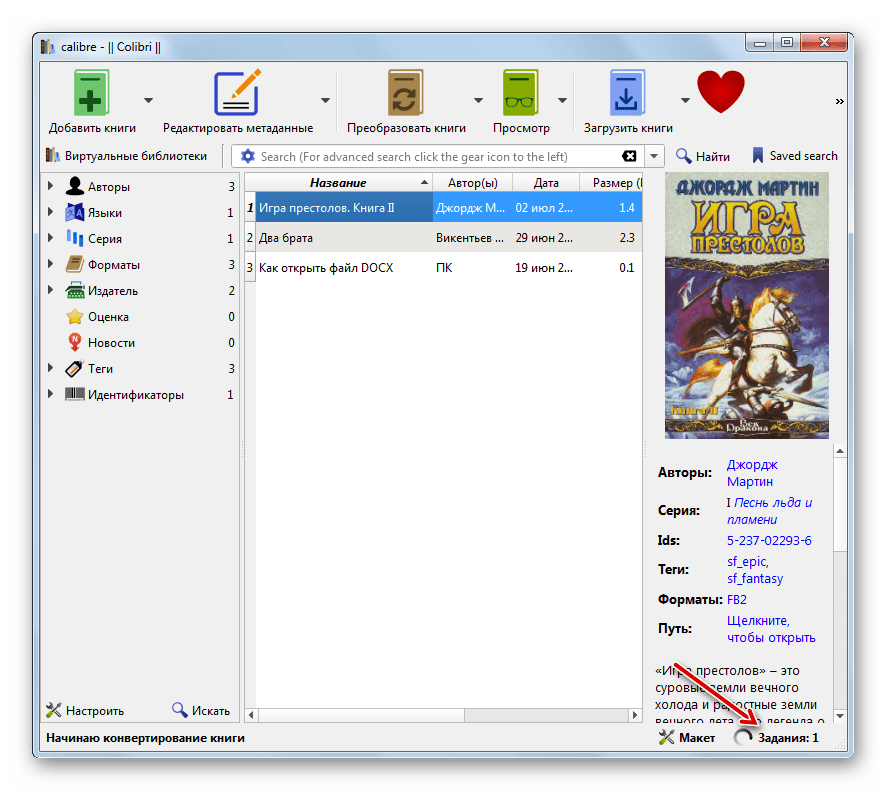Click the Щелкните, чтобы открыть path link

coord(770,629)
